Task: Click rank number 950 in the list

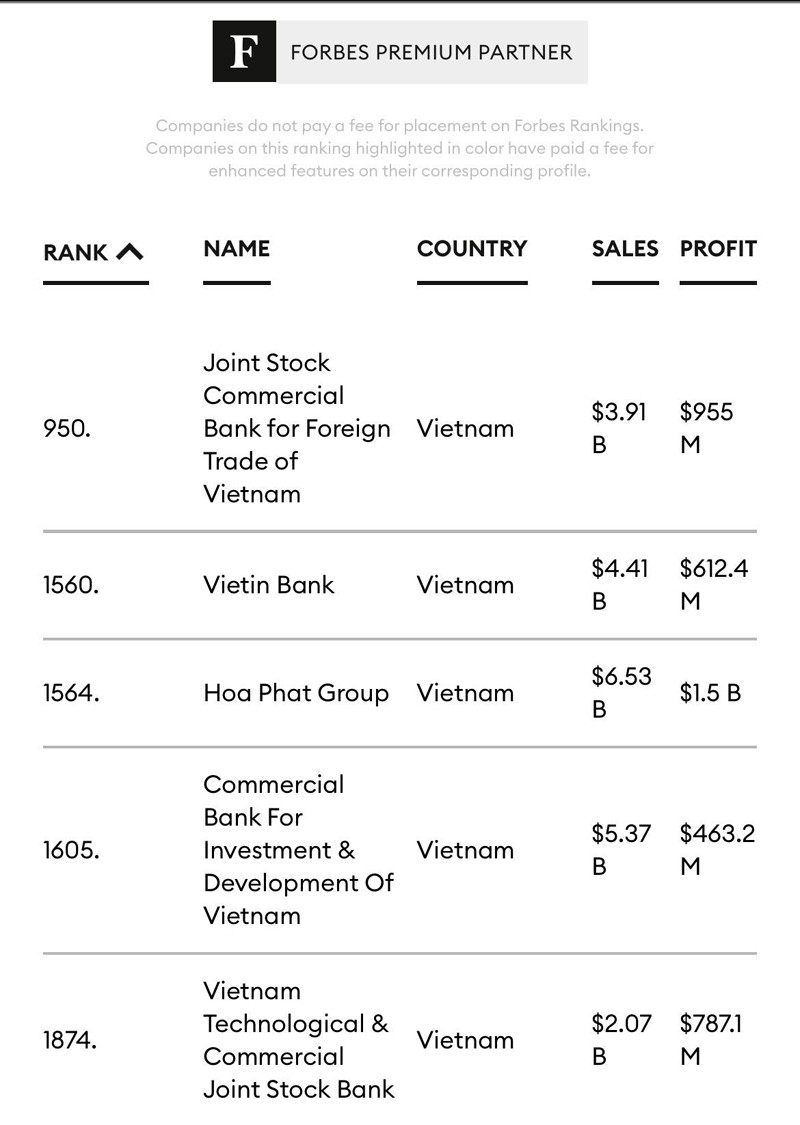Action: pos(67,428)
